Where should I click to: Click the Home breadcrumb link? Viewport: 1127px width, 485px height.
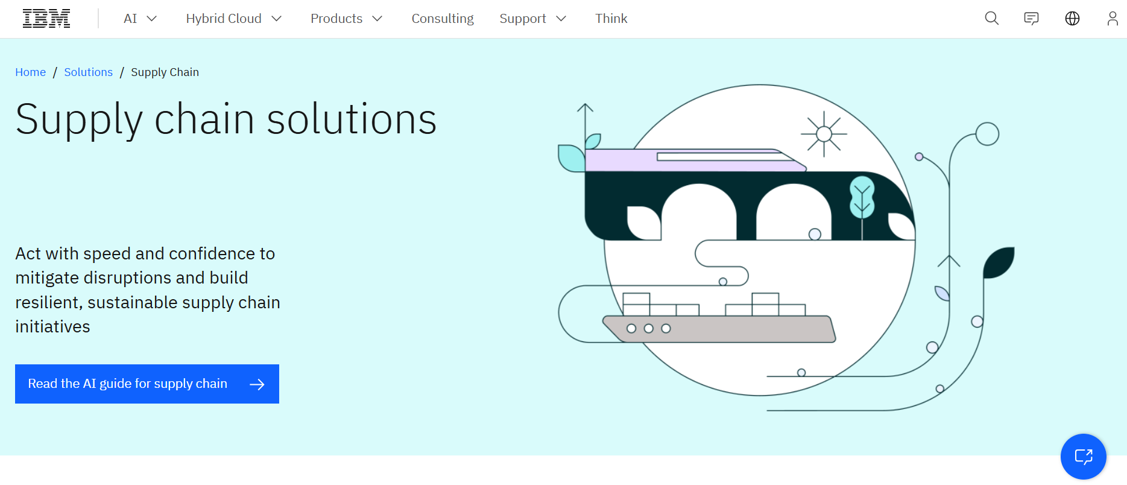click(30, 72)
